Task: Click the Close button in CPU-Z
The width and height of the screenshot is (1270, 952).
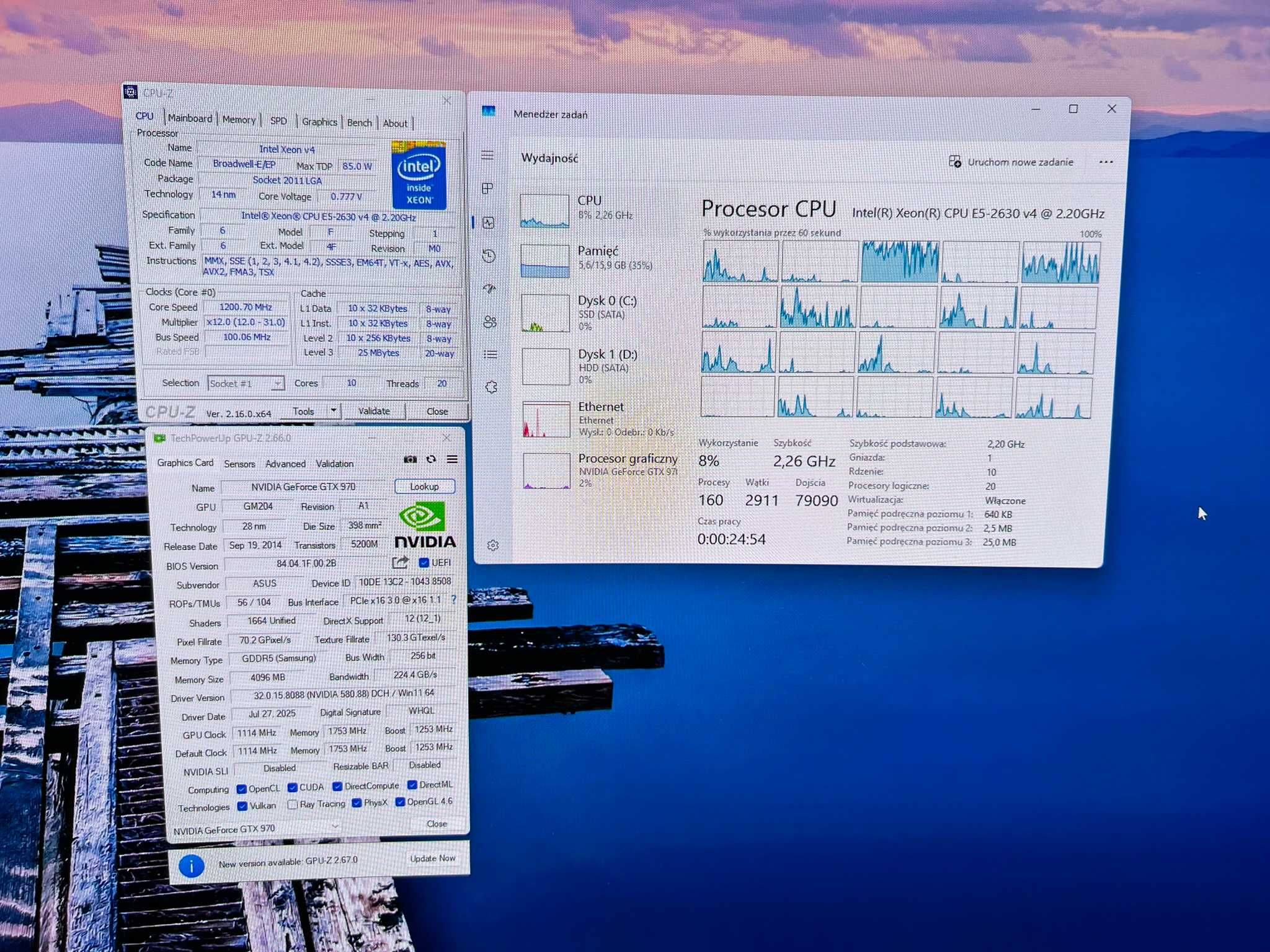Action: (x=437, y=412)
